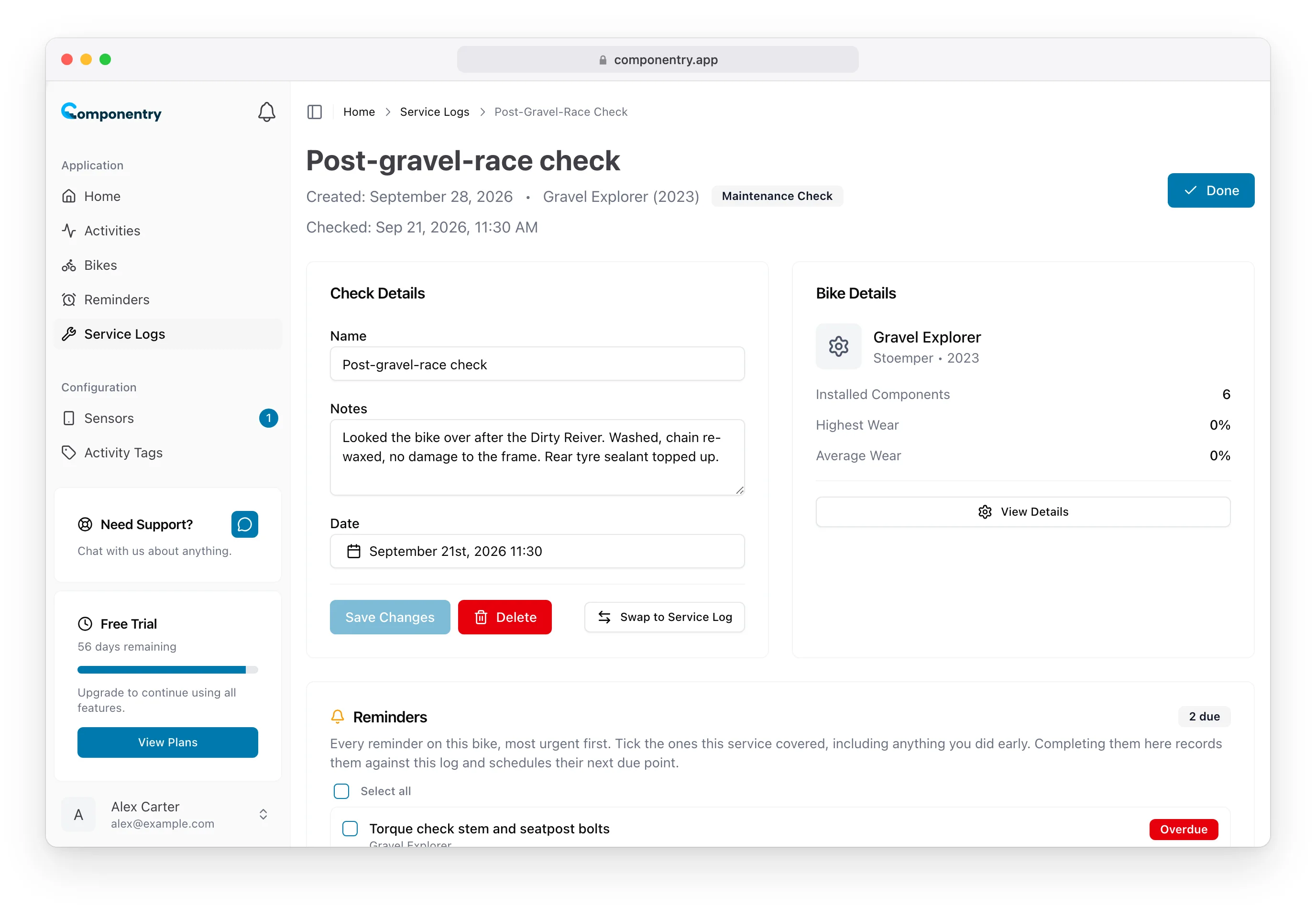Click the Done button

(1210, 190)
